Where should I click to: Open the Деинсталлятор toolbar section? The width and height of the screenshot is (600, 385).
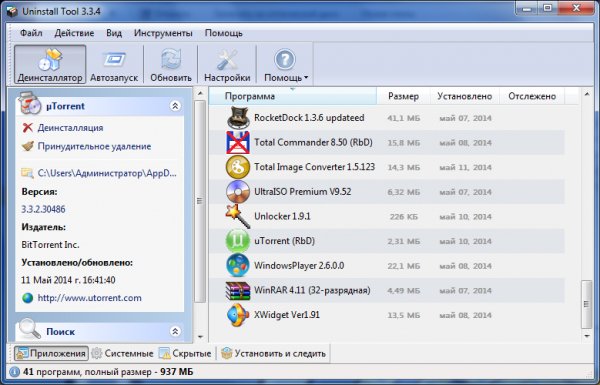[50, 64]
